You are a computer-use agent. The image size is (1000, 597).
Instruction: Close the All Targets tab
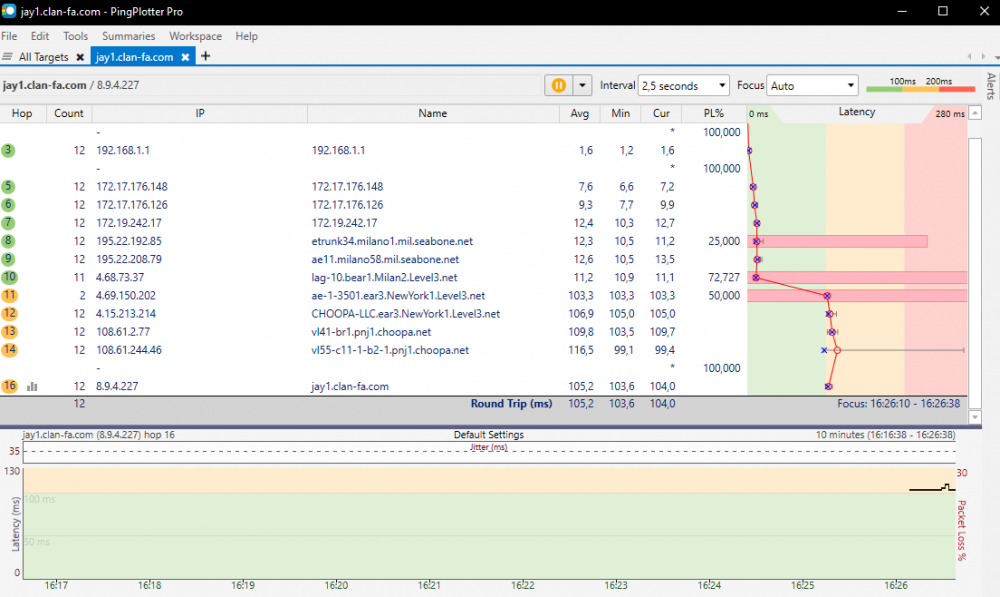80,57
